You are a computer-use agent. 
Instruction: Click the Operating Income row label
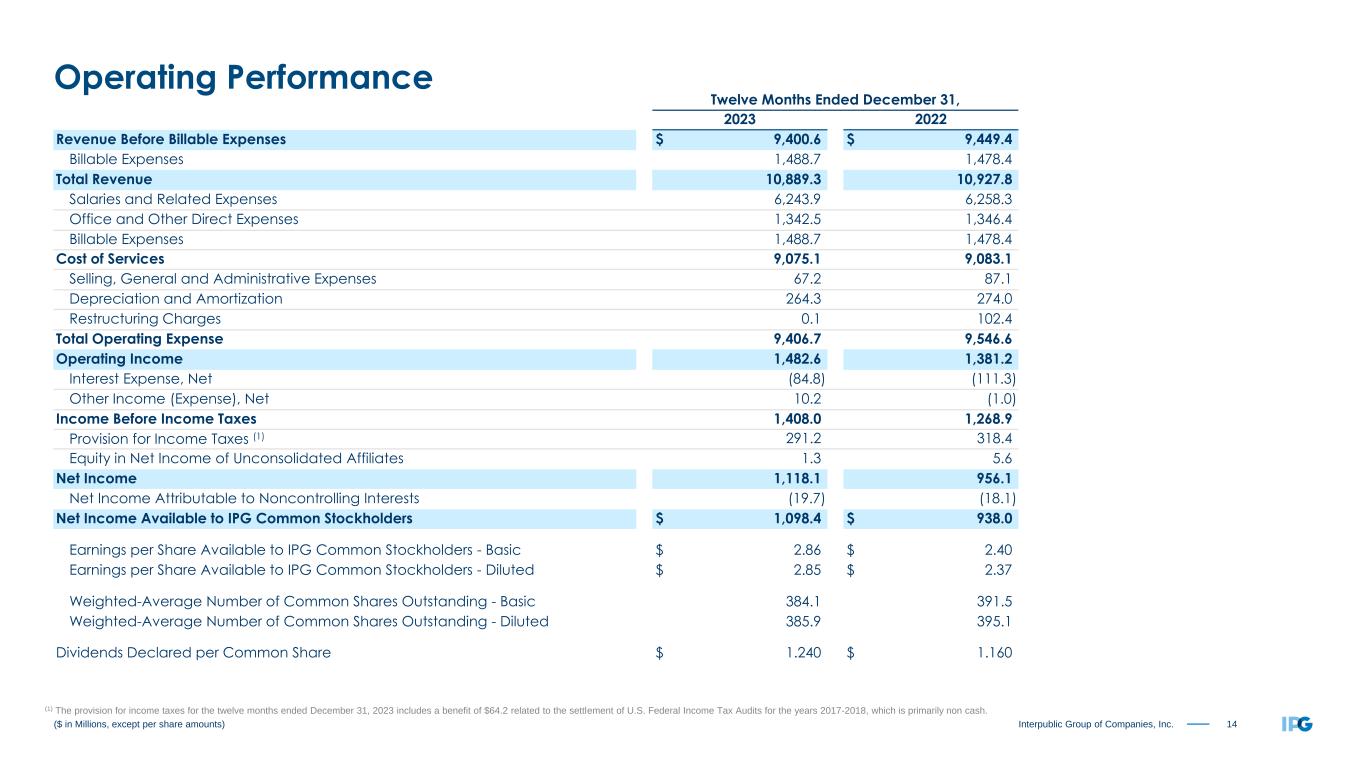pyautogui.click(x=119, y=358)
